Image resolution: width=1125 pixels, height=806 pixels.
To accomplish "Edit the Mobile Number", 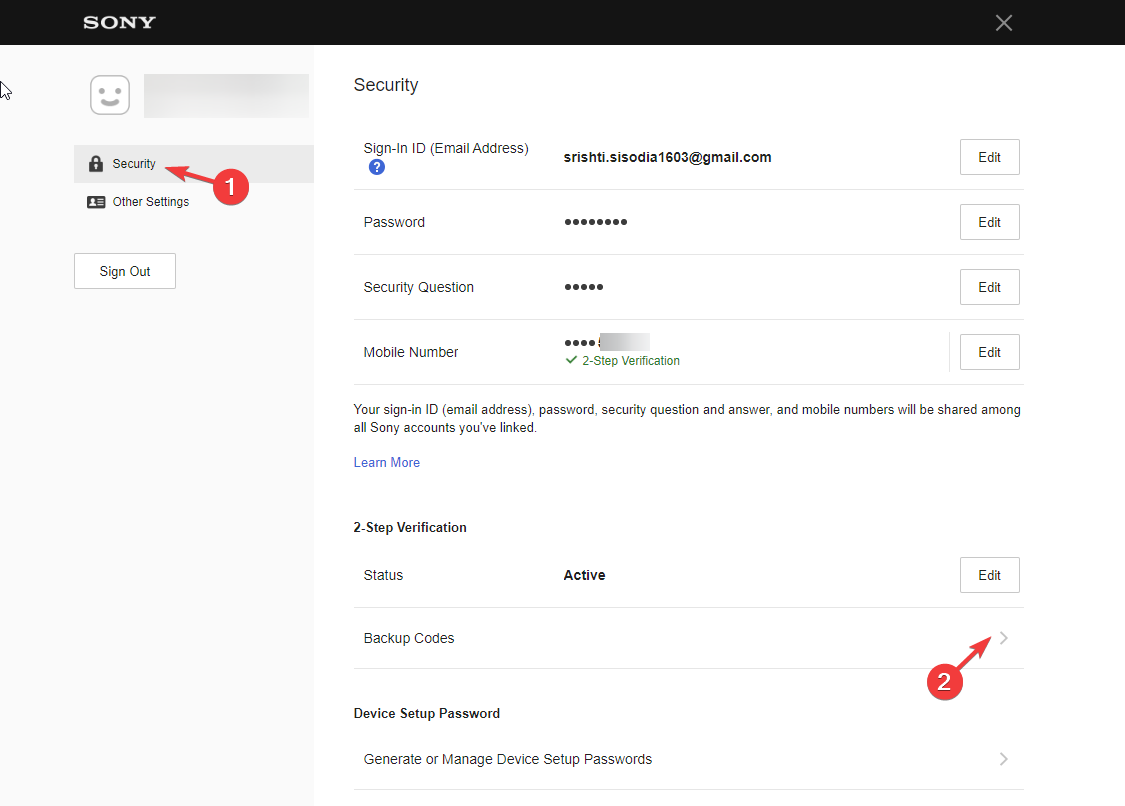I will point(989,352).
